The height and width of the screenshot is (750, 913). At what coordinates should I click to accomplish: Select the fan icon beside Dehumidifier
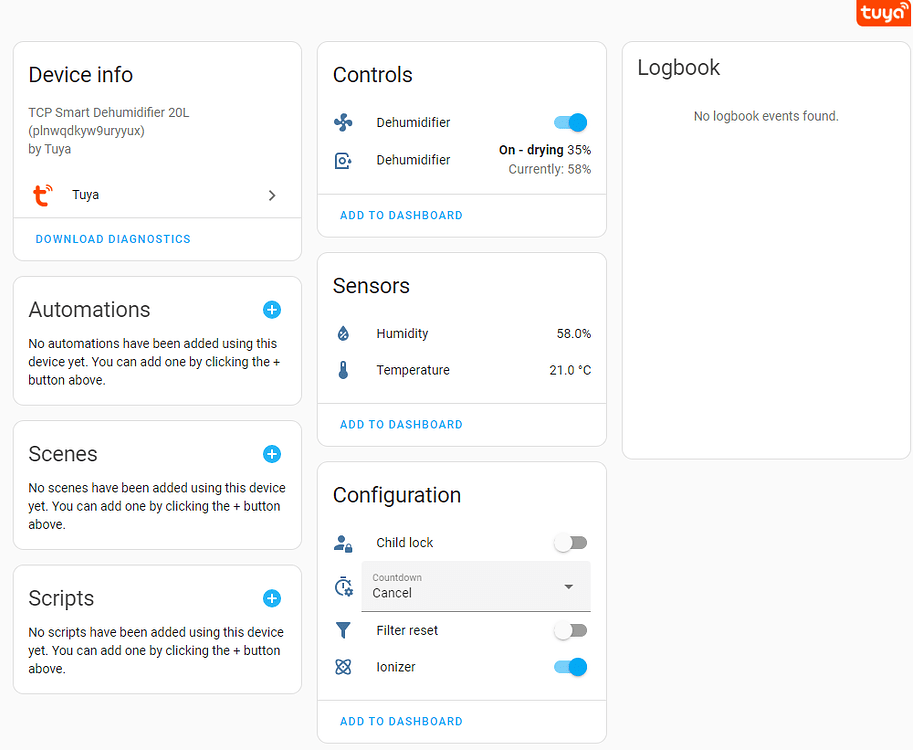pyautogui.click(x=343, y=121)
